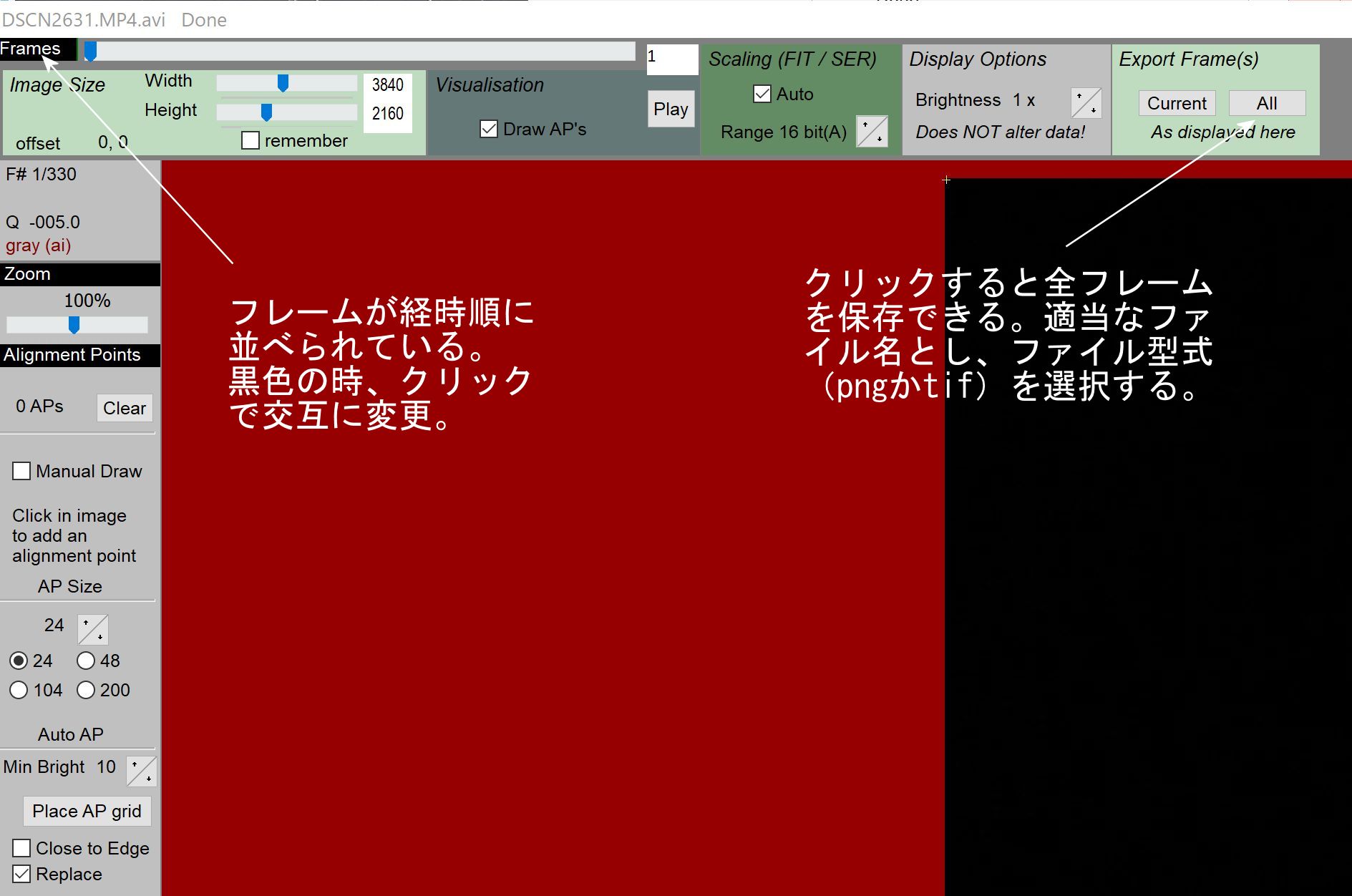This screenshot has width=1352, height=896.
Task: Click the frame number input field
Action: coord(671,59)
